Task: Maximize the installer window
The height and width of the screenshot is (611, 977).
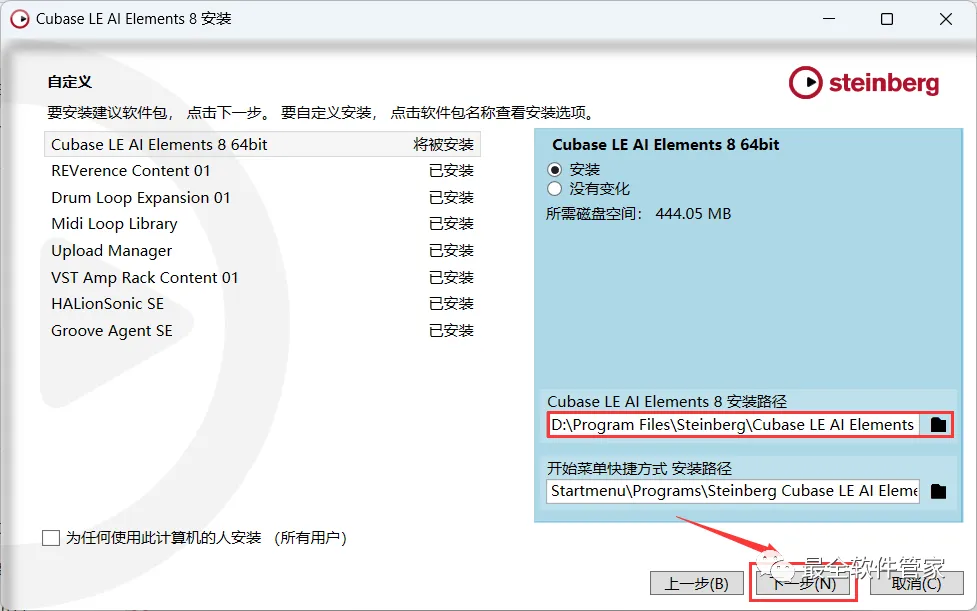Action: tap(887, 19)
